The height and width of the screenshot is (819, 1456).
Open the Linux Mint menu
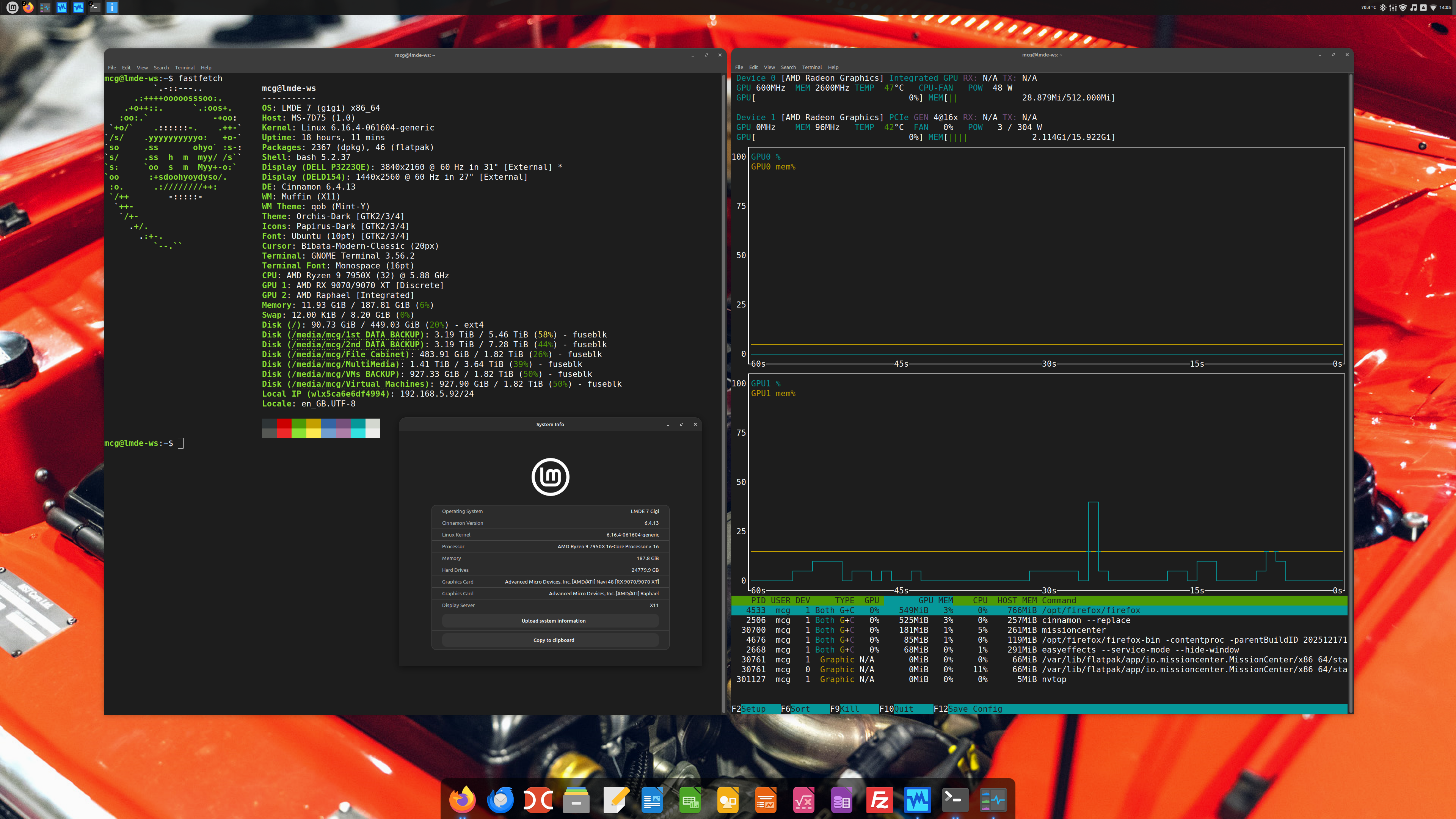pyautogui.click(x=12, y=7)
